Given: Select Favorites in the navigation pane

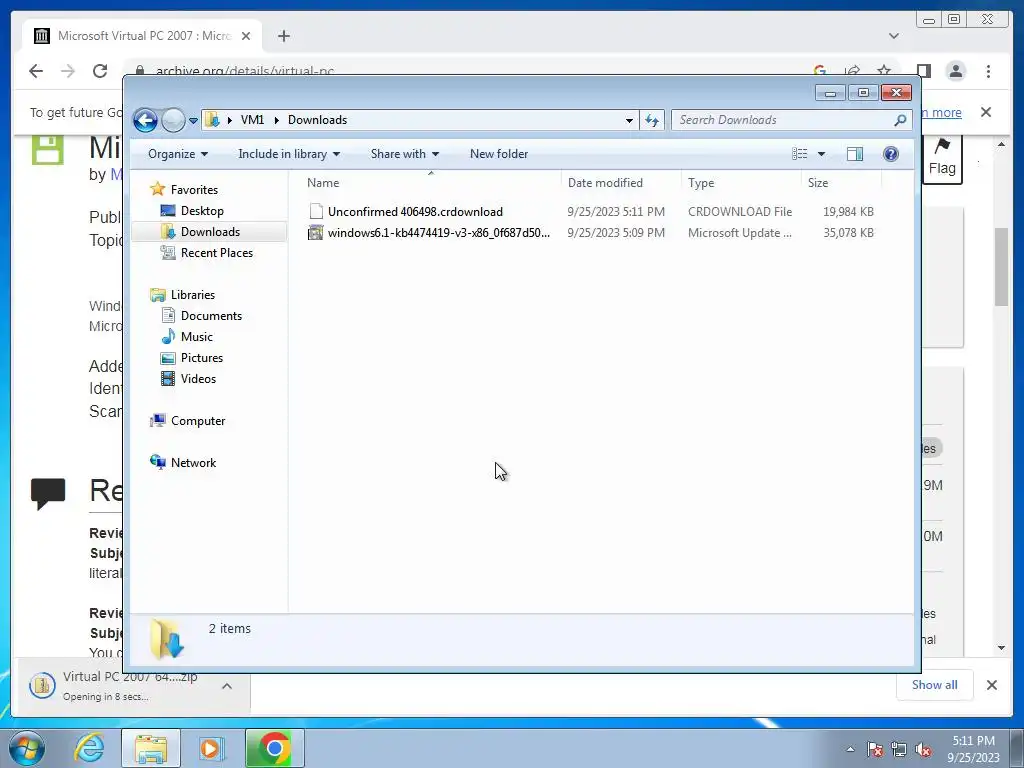Looking at the screenshot, I should click(194, 189).
